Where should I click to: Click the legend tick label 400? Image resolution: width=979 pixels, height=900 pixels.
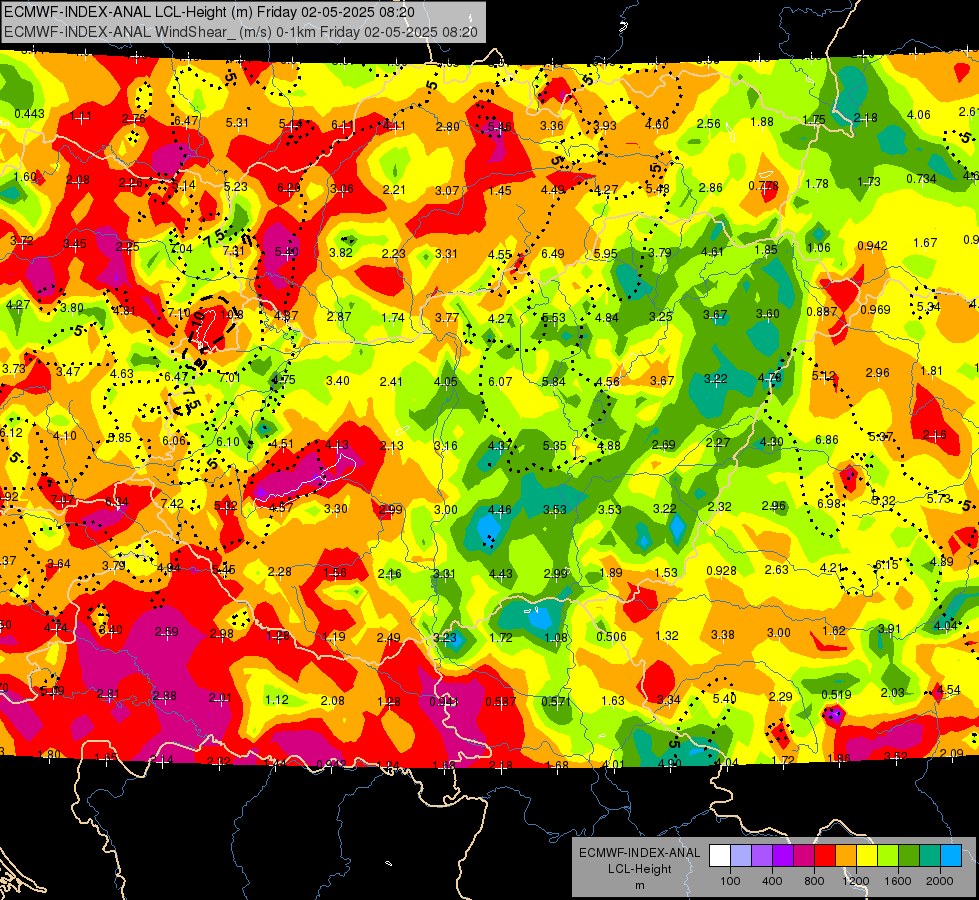(x=772, y=881)
